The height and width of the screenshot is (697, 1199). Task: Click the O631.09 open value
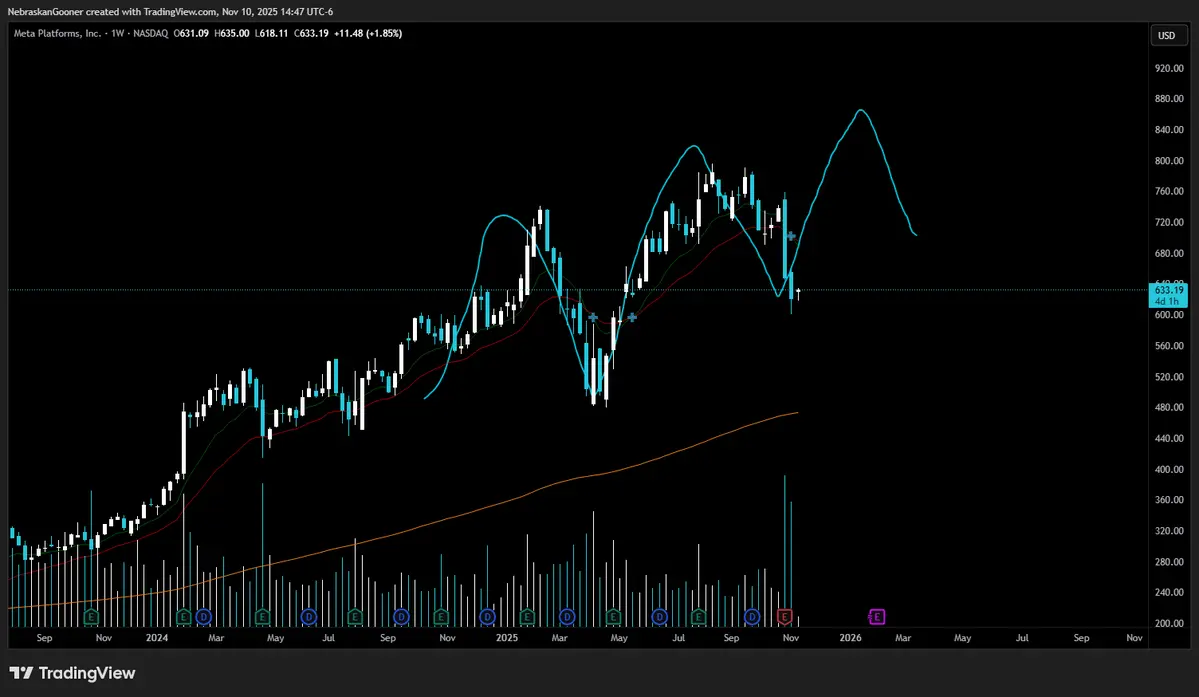coord(191,34)
